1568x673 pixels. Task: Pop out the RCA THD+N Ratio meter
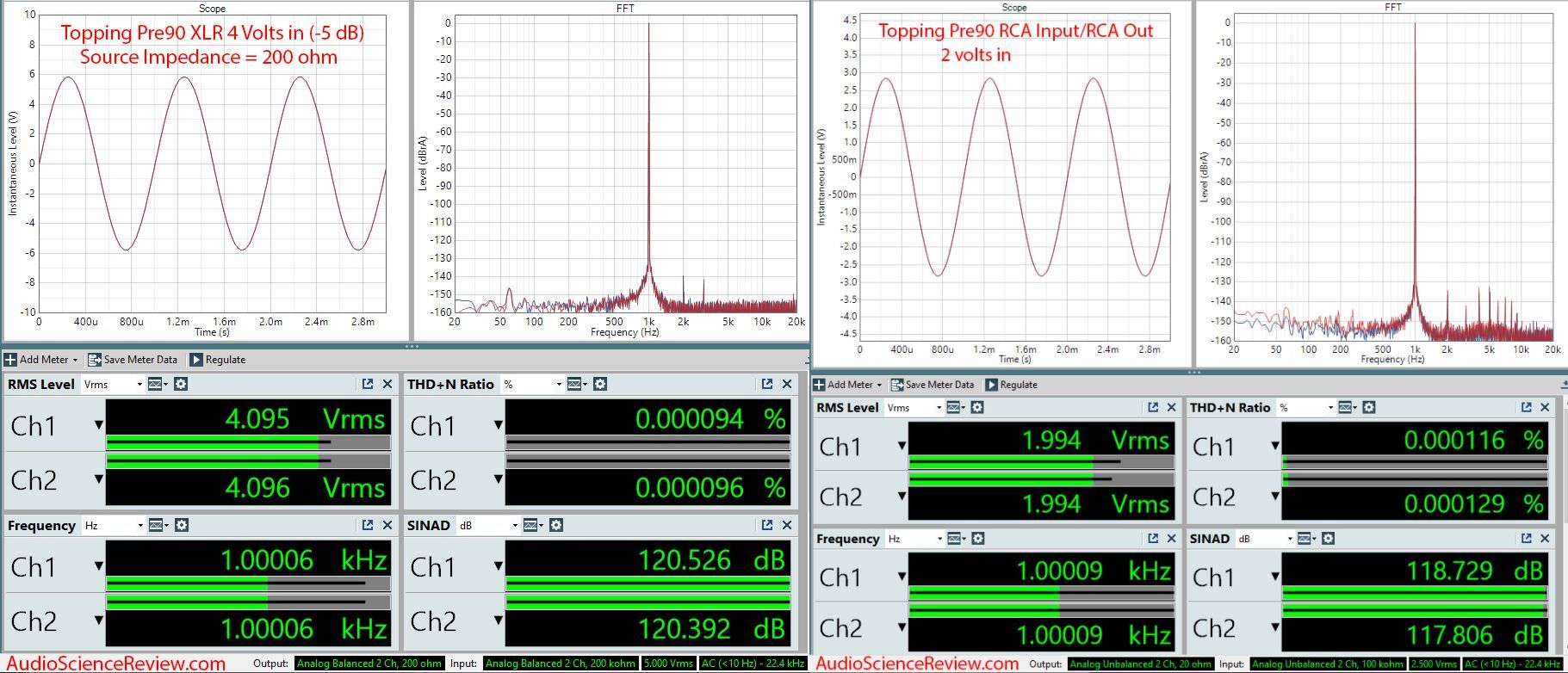[1527, 407]
